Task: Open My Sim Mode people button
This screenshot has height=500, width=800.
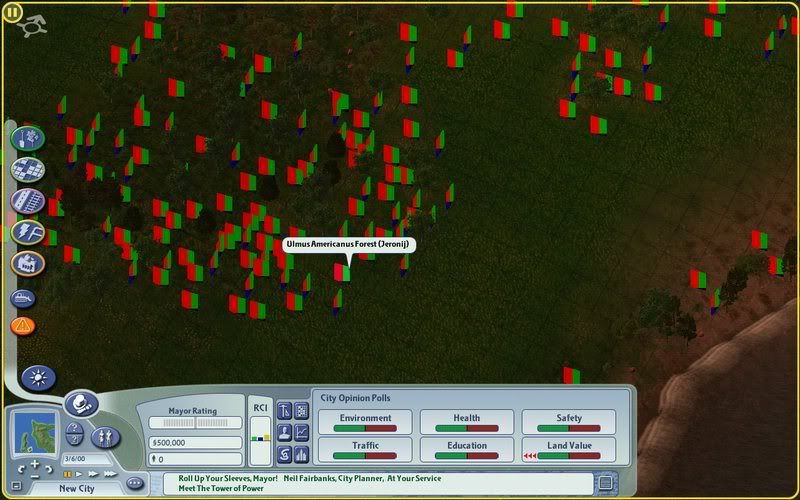Action: pos(106,437)
